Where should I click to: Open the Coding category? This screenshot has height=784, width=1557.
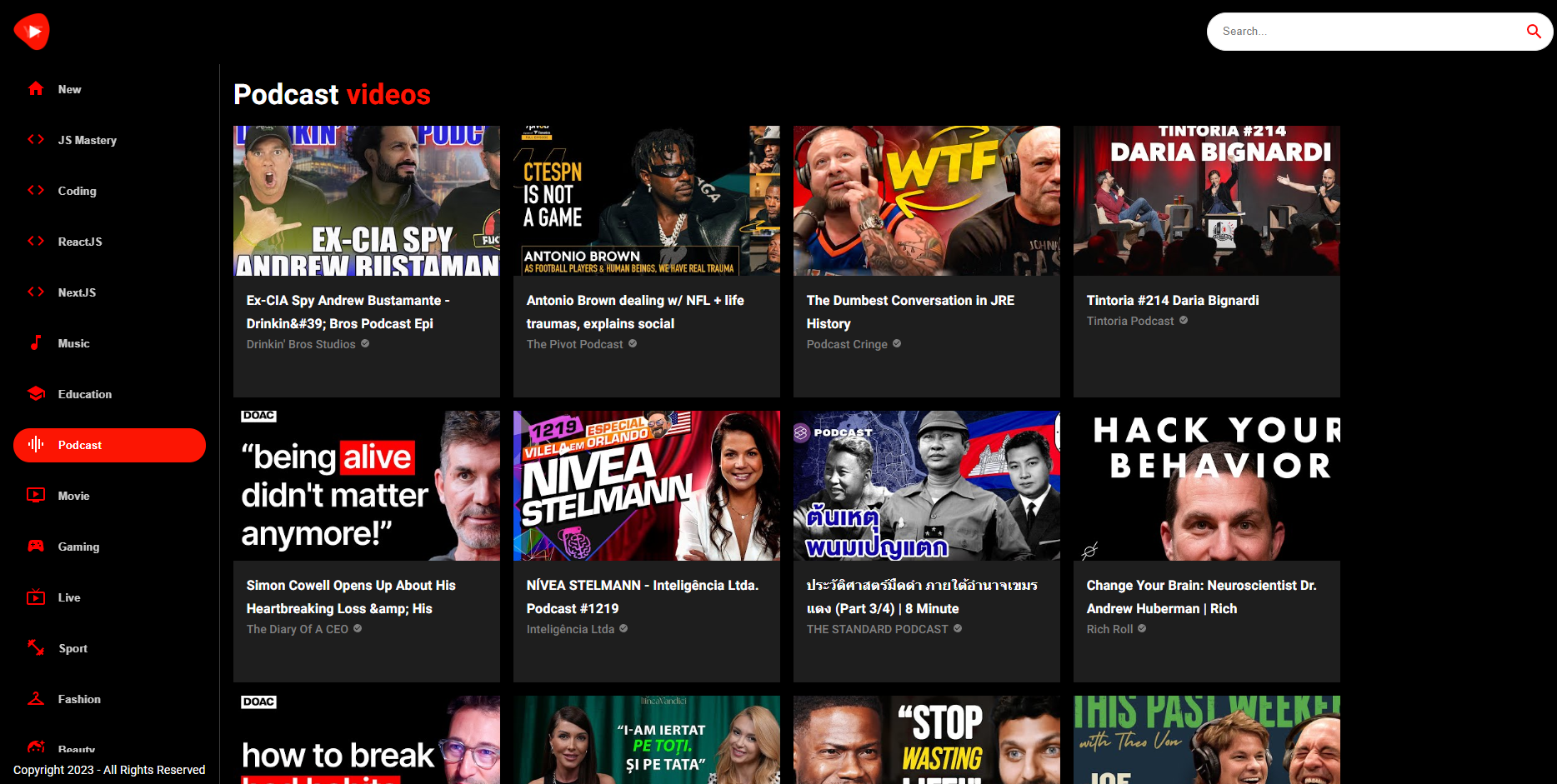pyautogui.click(x=109, y=191)
